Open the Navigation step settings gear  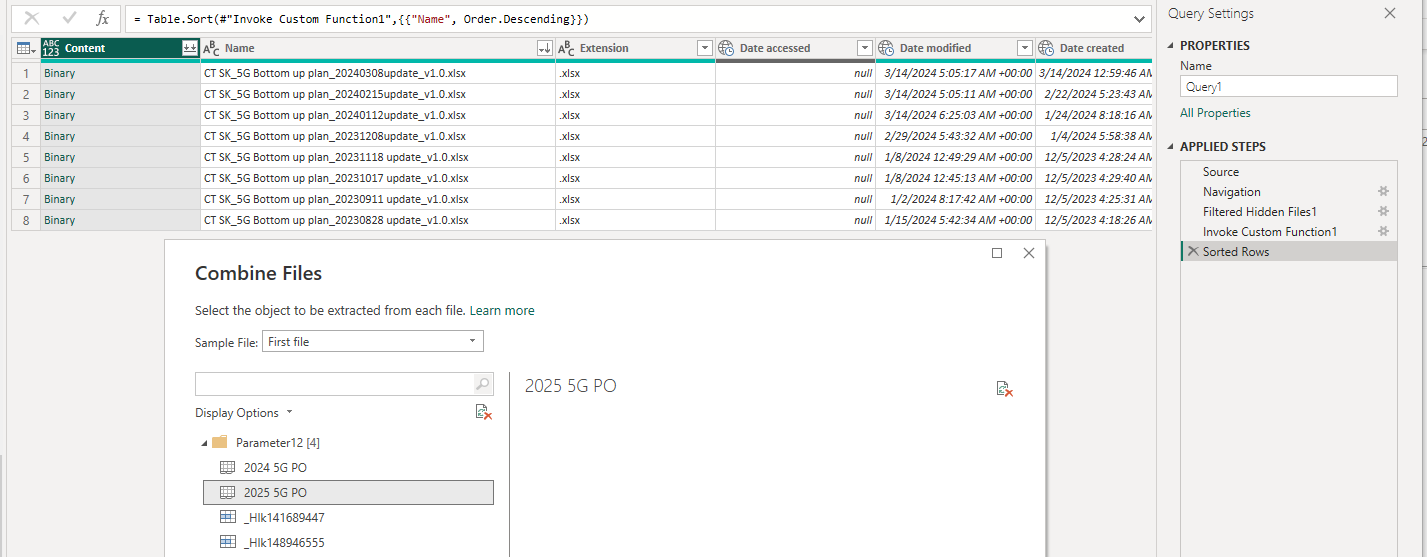point(1384,192)
